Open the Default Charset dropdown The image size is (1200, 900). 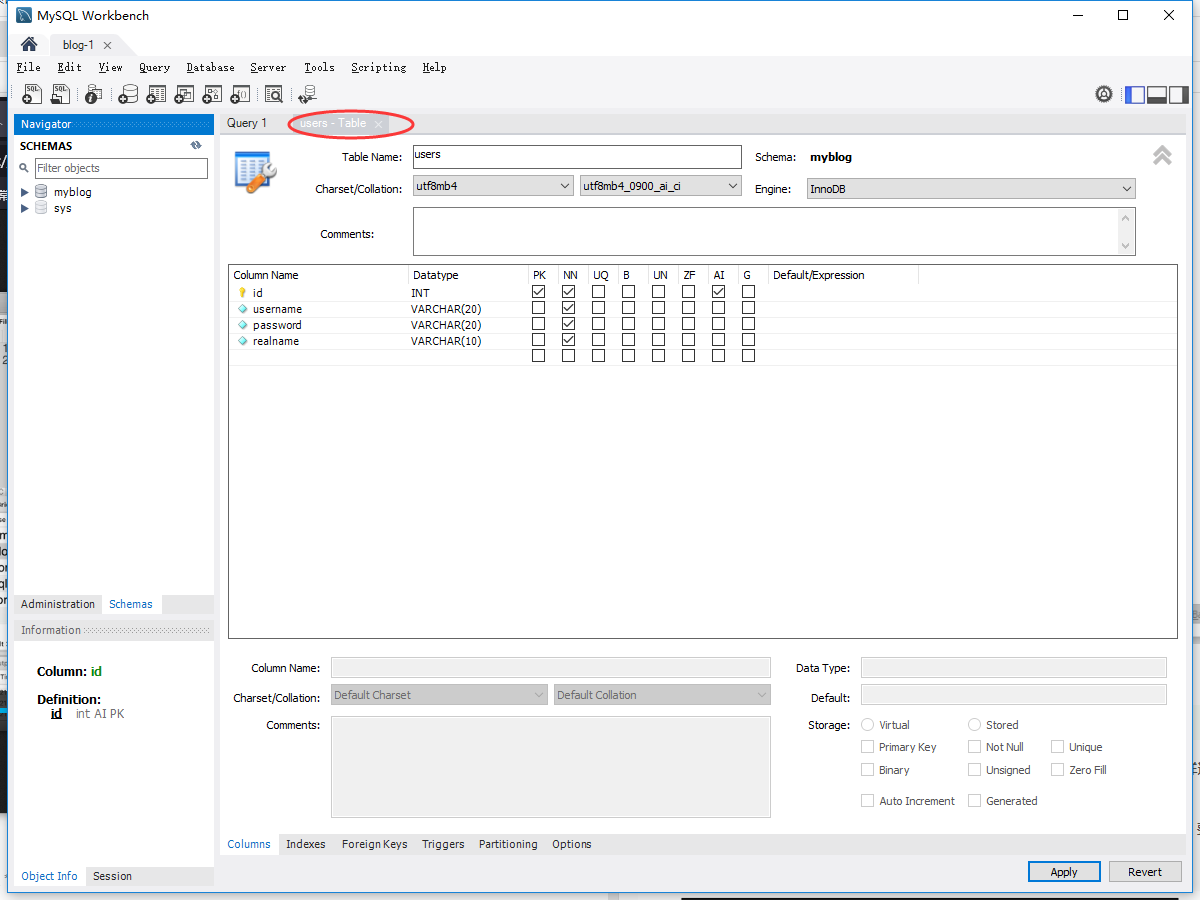439,695
